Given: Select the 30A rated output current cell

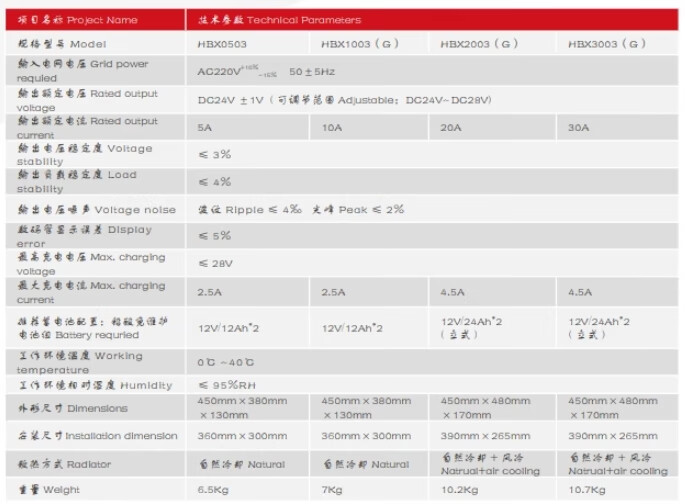Looking at the screenshot, I should 578,128.
